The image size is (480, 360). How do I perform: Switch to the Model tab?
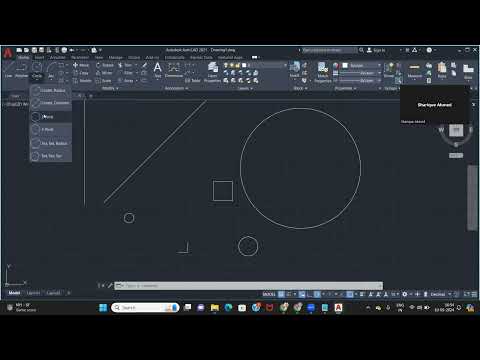[14, 293]
